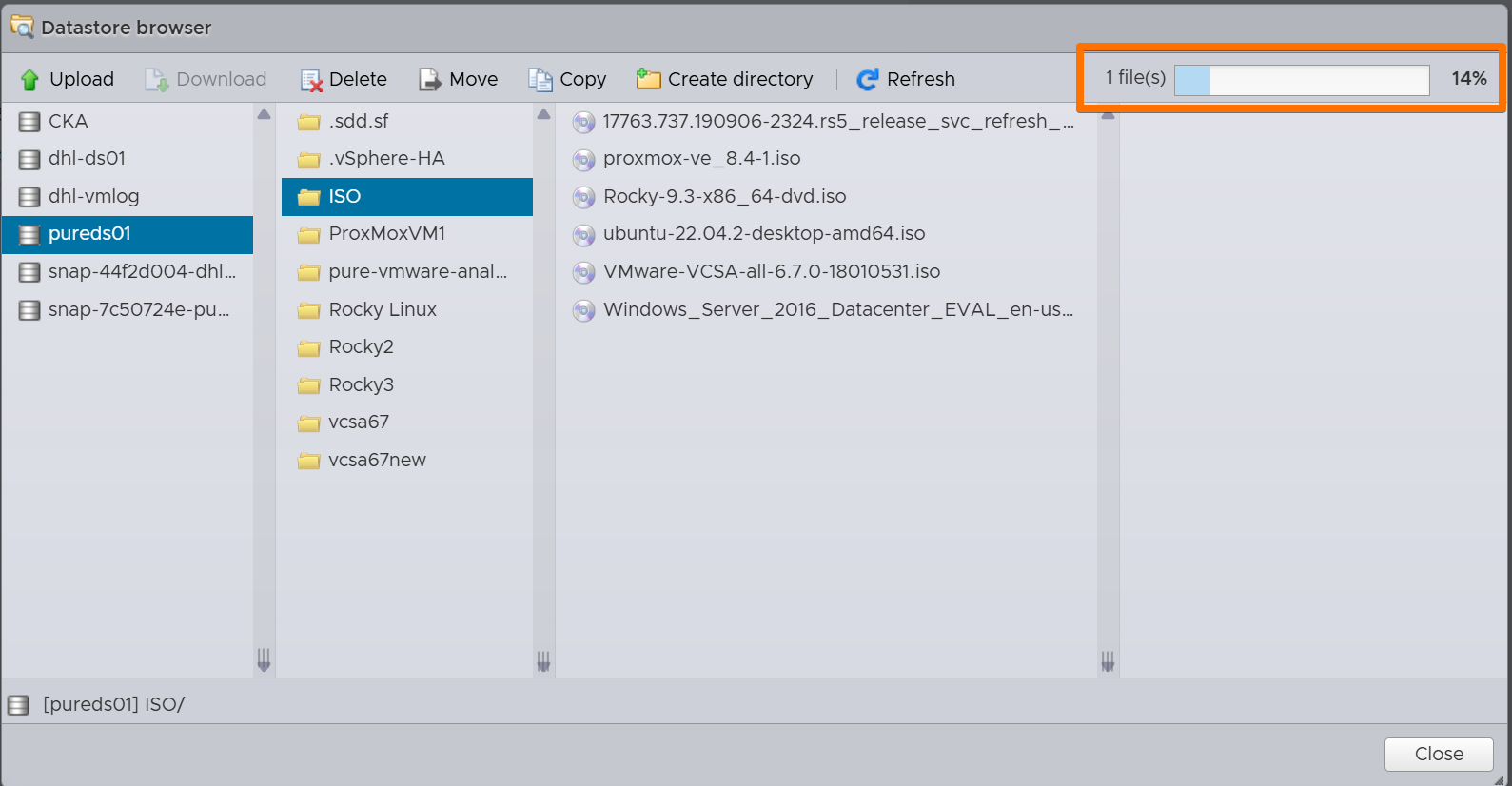Screen dimensions: 1512x786
Task: Click the blue Refresh arrow icon
Action: 867,80
